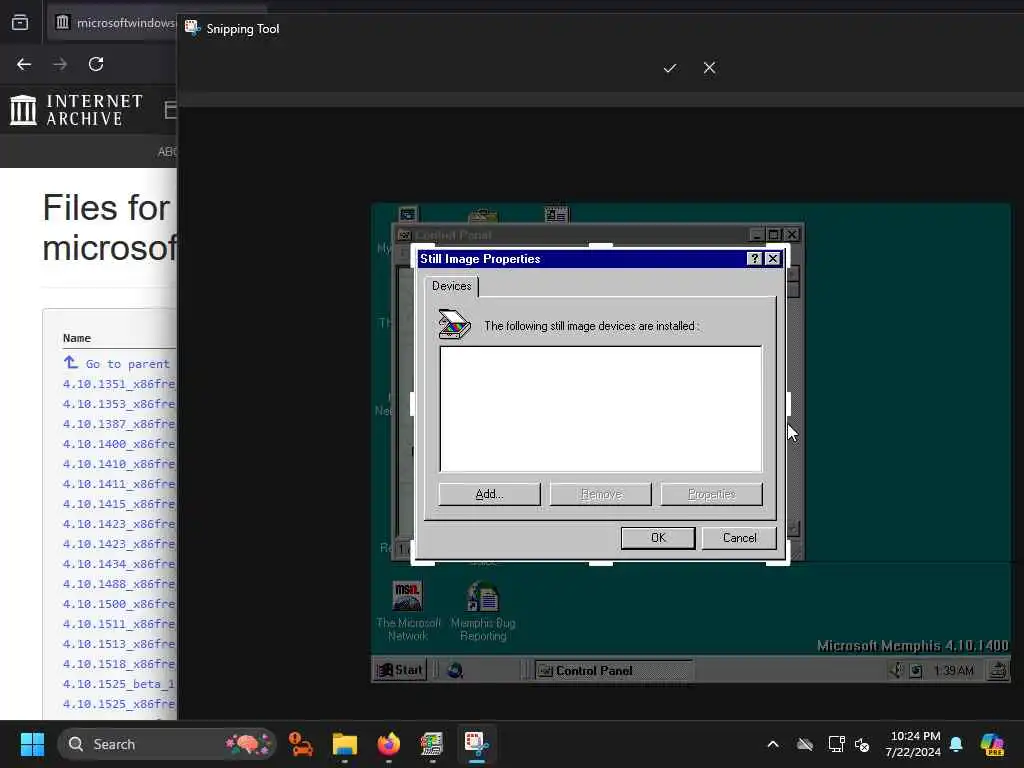Viewport: 1024px width, 768px height.
Task: Go back in the browser
Action: click(x=24, y=64)
